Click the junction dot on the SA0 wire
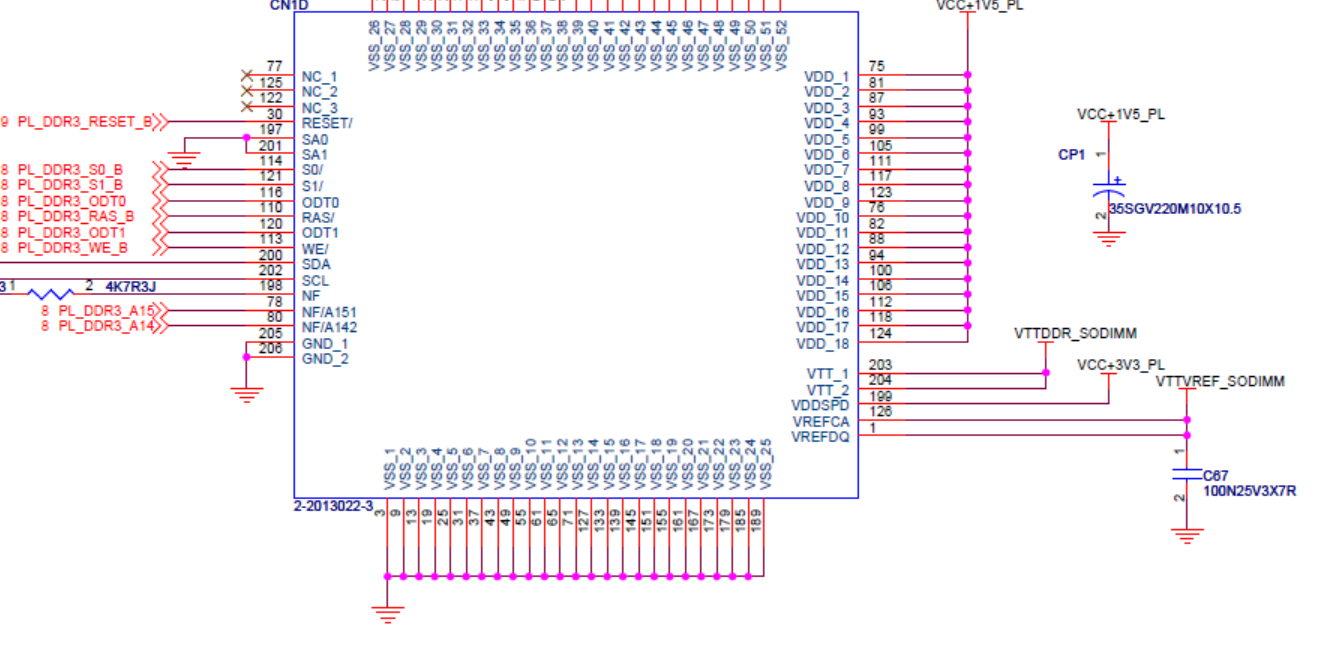1326x653 pixels. tap(246, 138)
